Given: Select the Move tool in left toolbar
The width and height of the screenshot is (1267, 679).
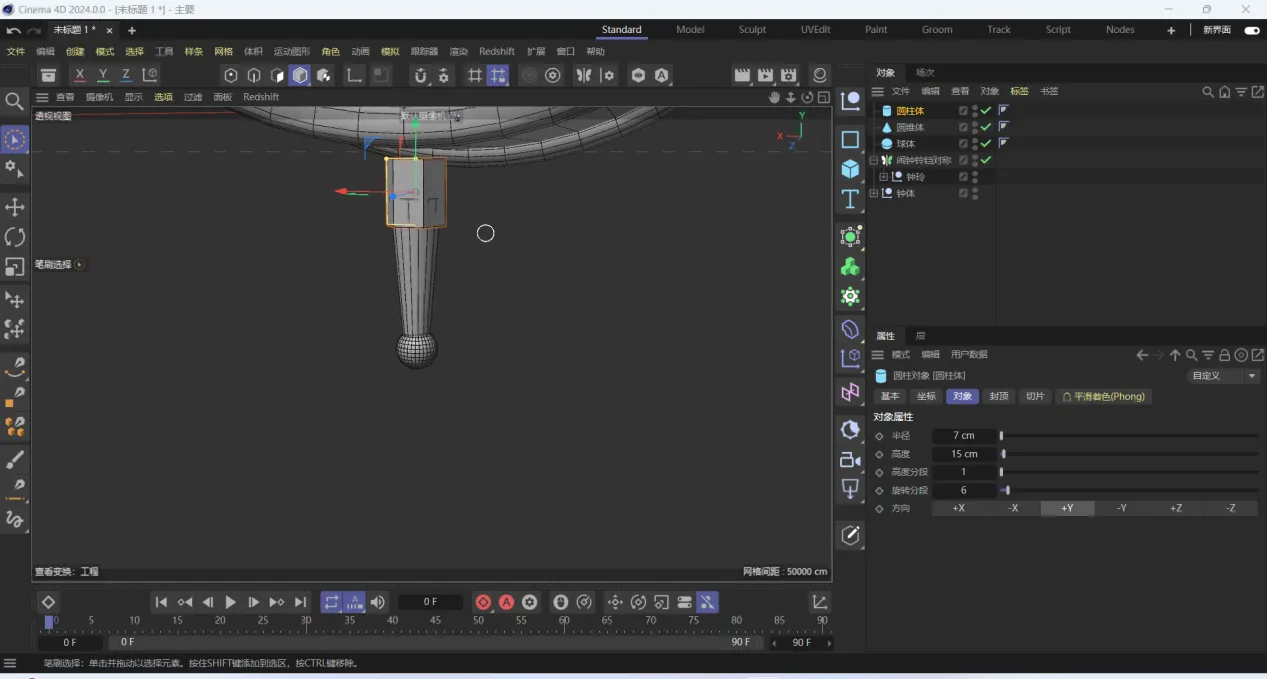Looking at the screenshot, I should (15, 207).
